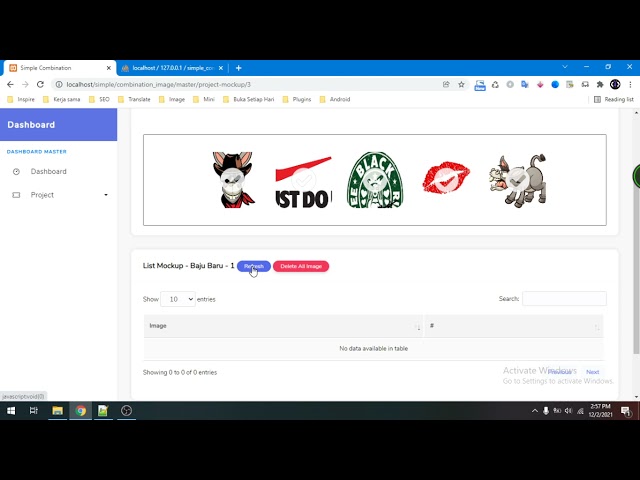This screenshot has width=640, height=480.
Task: Open the Kerja sama bookmark folder
Action: point(61,99)
